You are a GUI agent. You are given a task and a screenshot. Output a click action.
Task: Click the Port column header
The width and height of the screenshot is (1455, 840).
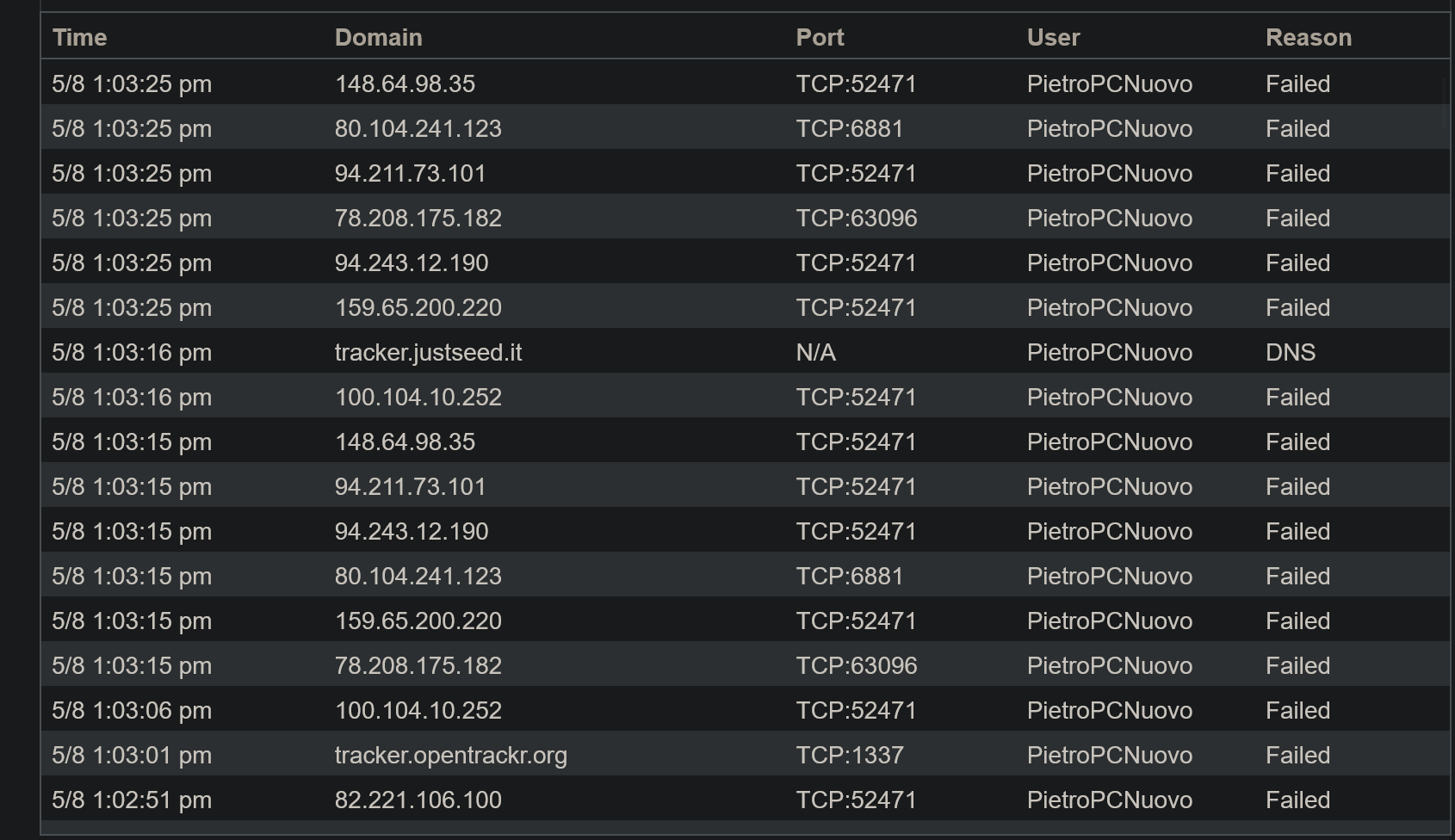pos(820,38)
